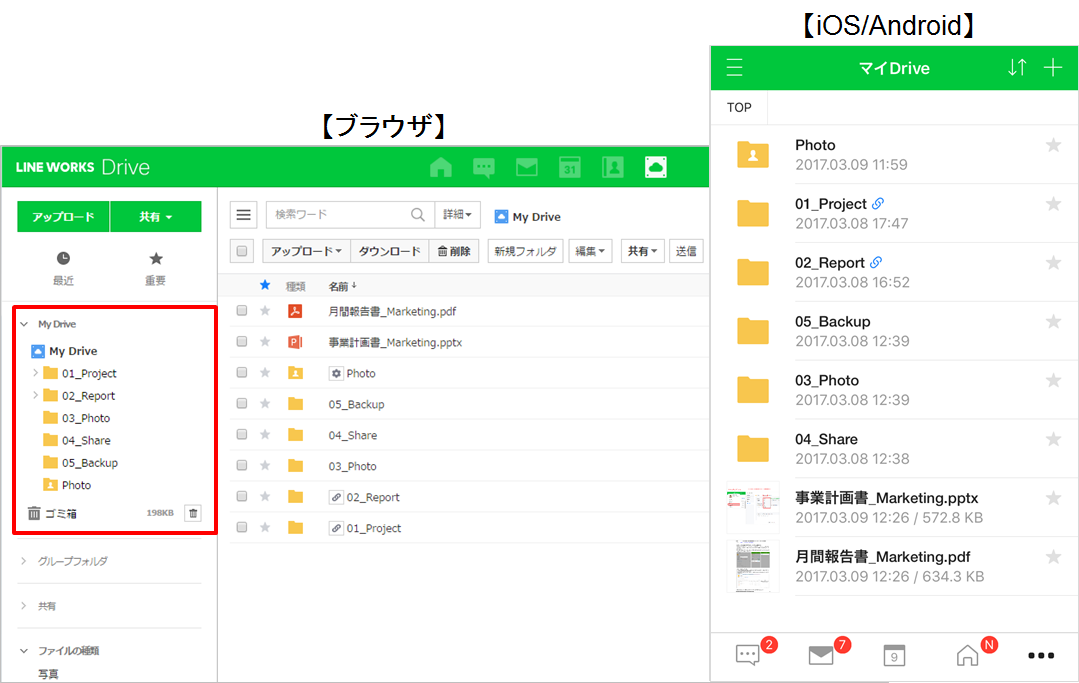Open the Contacts address book icon
1079x683 pixels.
[x=613, y=167]
